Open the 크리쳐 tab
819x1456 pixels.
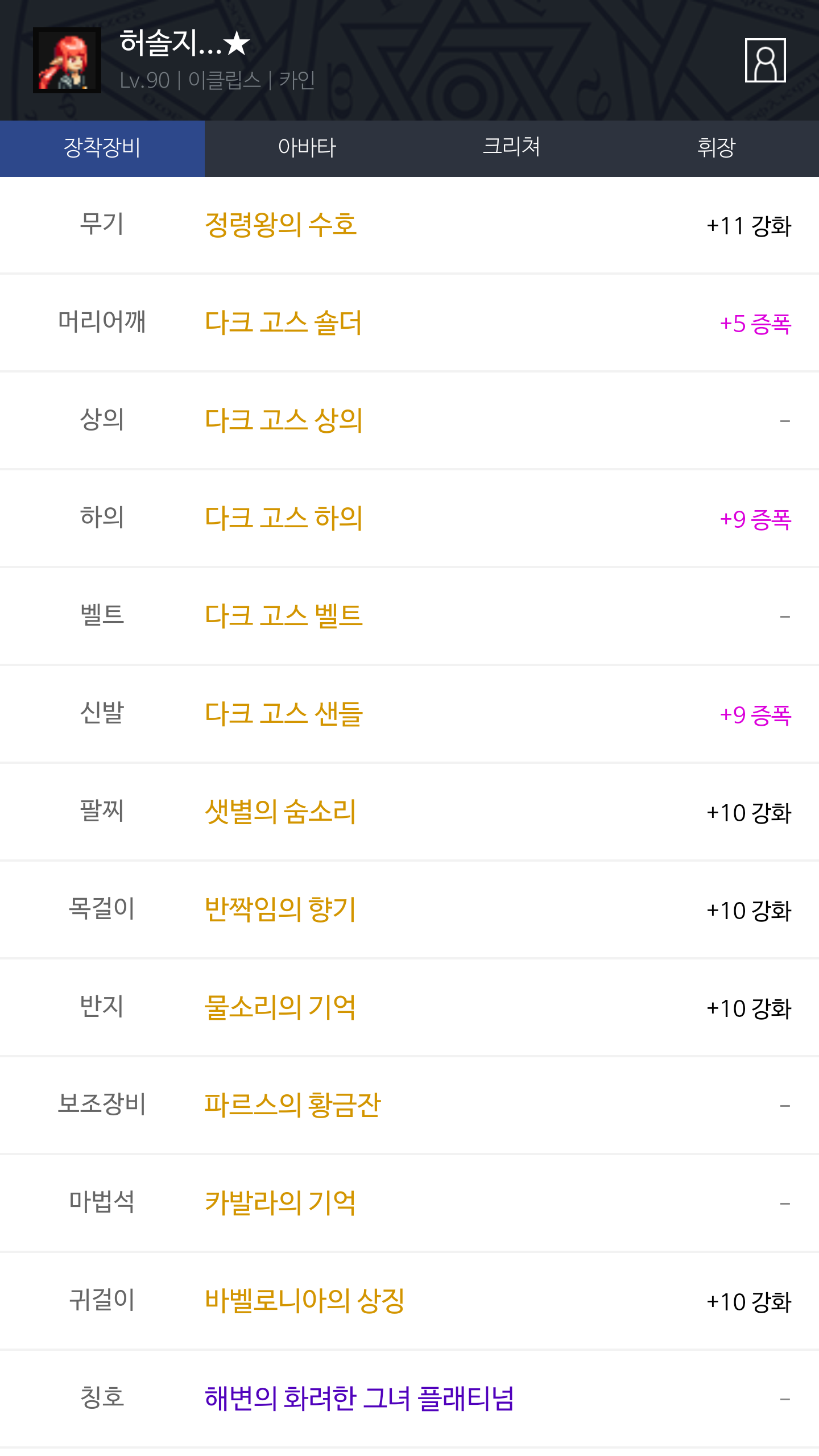[x=511, y=148]
